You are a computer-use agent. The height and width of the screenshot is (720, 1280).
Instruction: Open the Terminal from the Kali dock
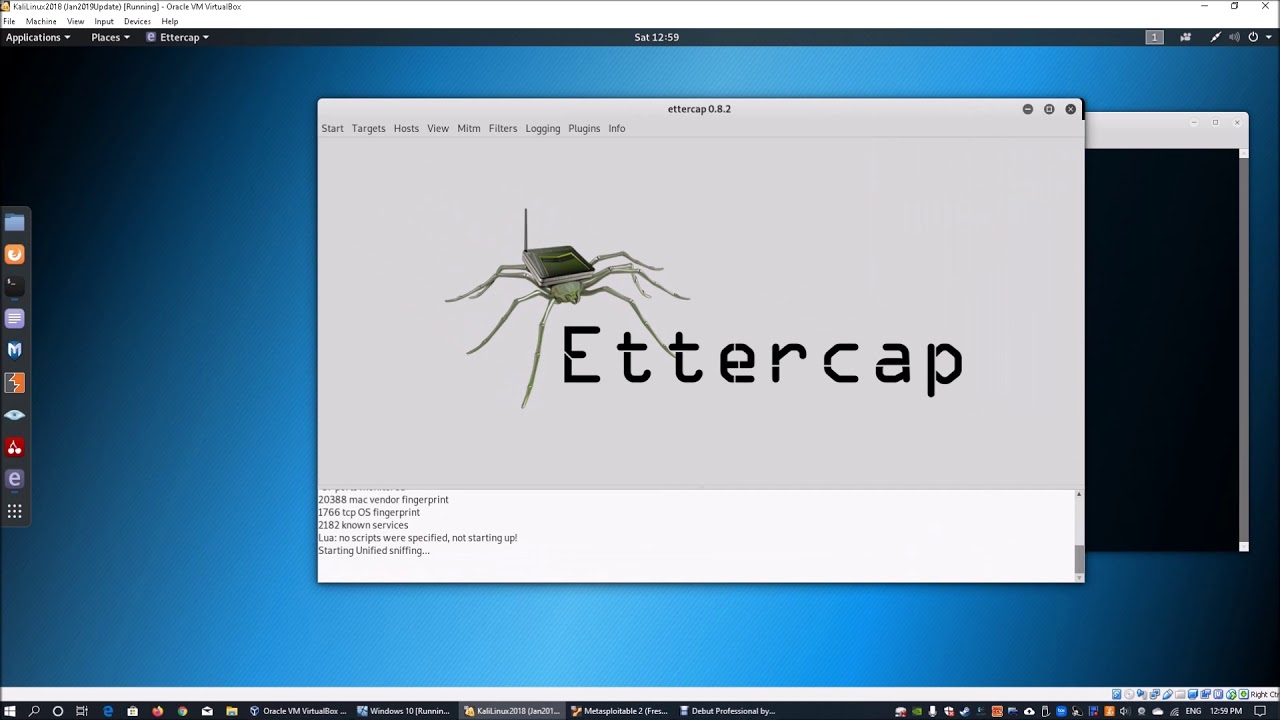point(14,286)
